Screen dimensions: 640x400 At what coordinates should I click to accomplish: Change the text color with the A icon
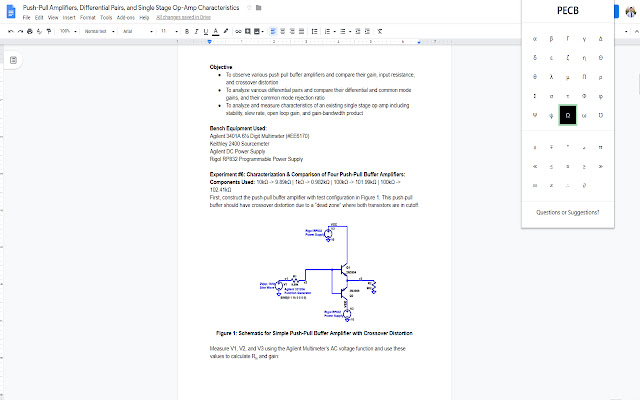click(x=216, y=31)
